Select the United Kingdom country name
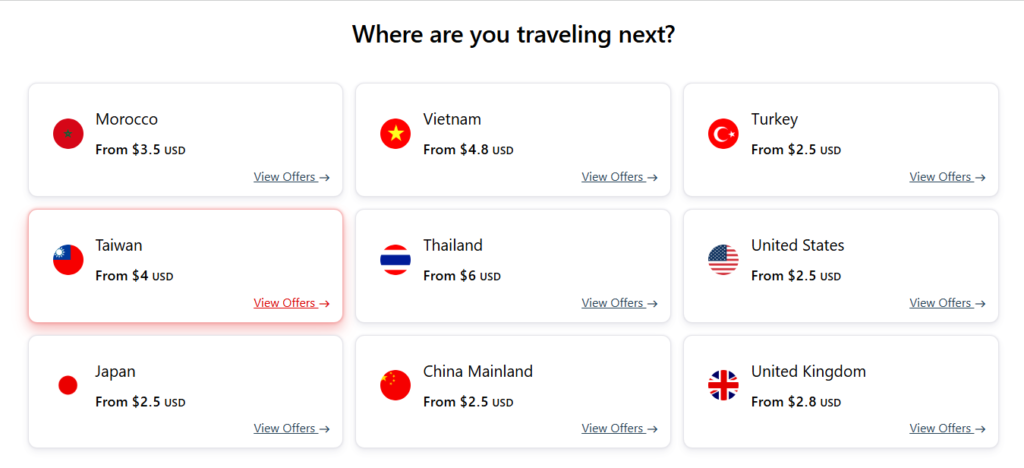The height and width of the screenshot is (468, 1024). [x=808, y=372]
